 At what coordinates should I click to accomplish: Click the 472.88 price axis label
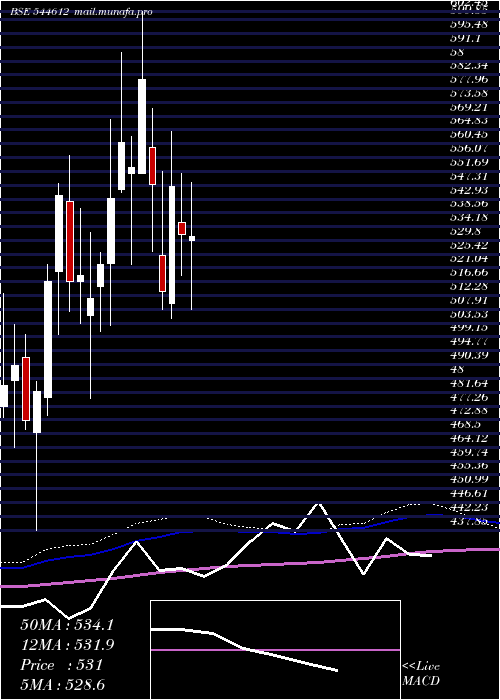pos(468,411)
